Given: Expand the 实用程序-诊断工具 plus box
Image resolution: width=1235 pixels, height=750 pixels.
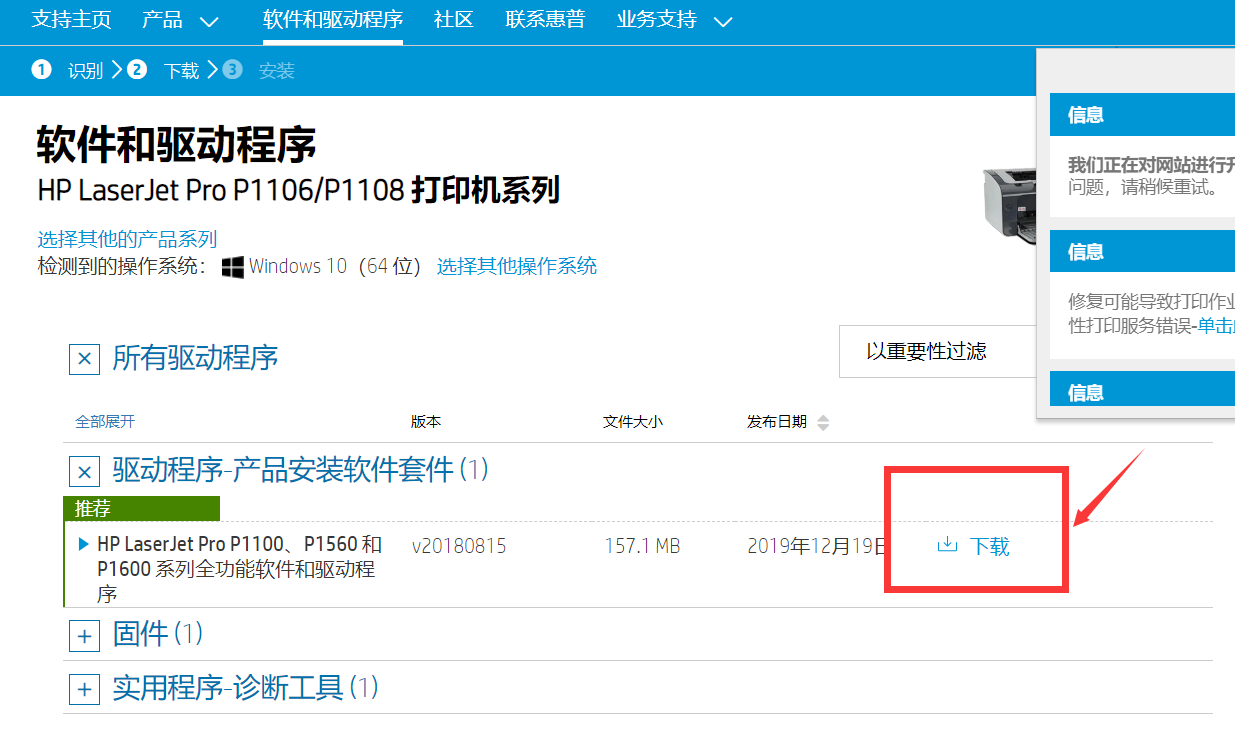Looking at the screenshot, I should 84,689.
